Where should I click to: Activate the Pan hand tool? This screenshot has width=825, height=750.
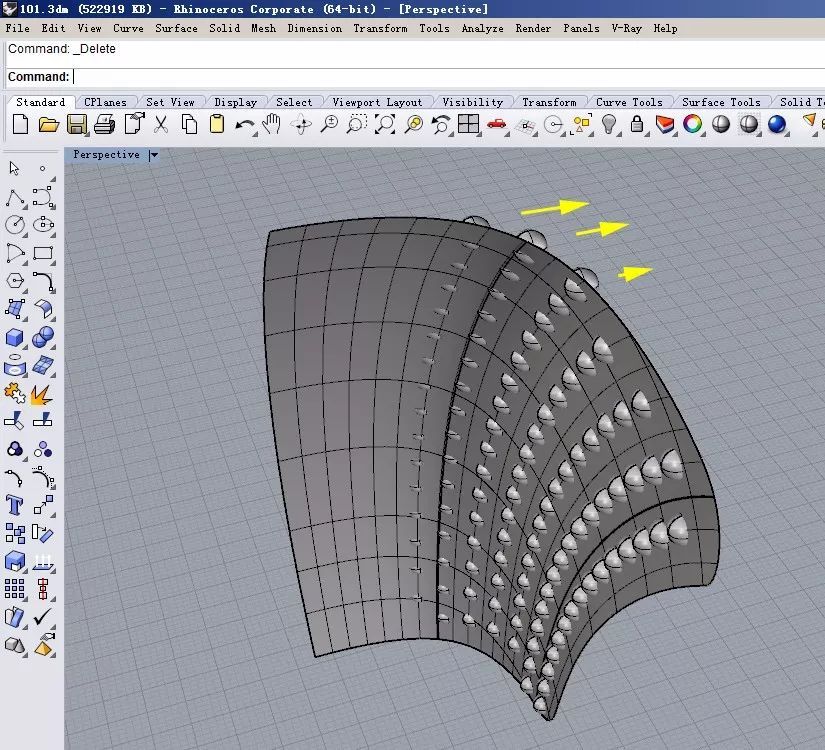pos(272,124)
